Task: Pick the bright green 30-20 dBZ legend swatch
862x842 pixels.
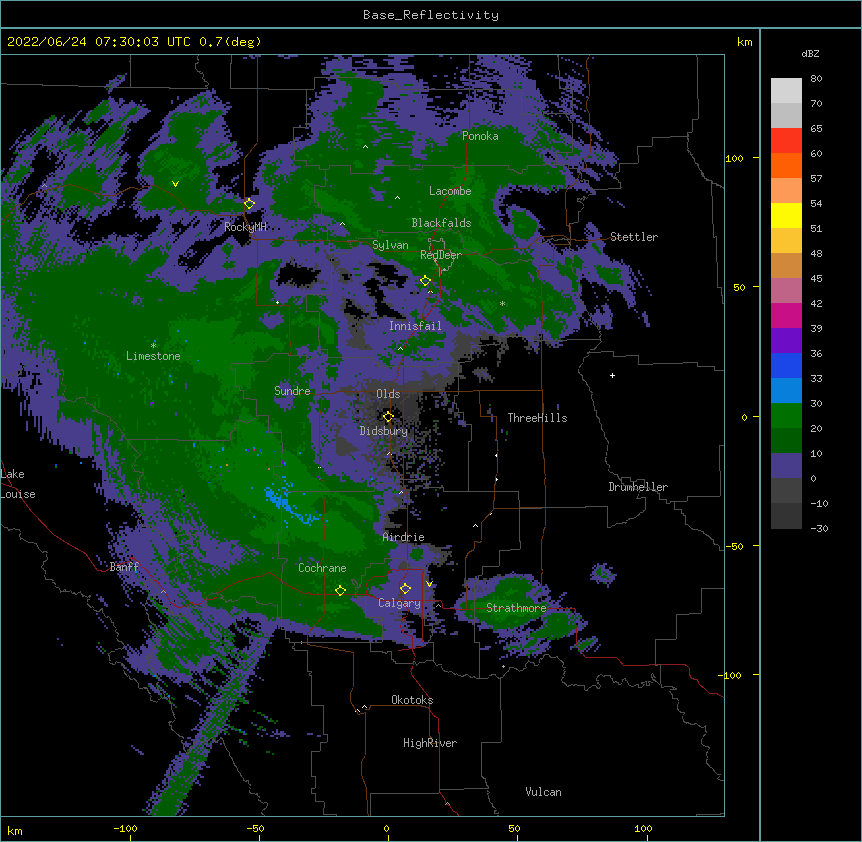Action: pos(786,416)
